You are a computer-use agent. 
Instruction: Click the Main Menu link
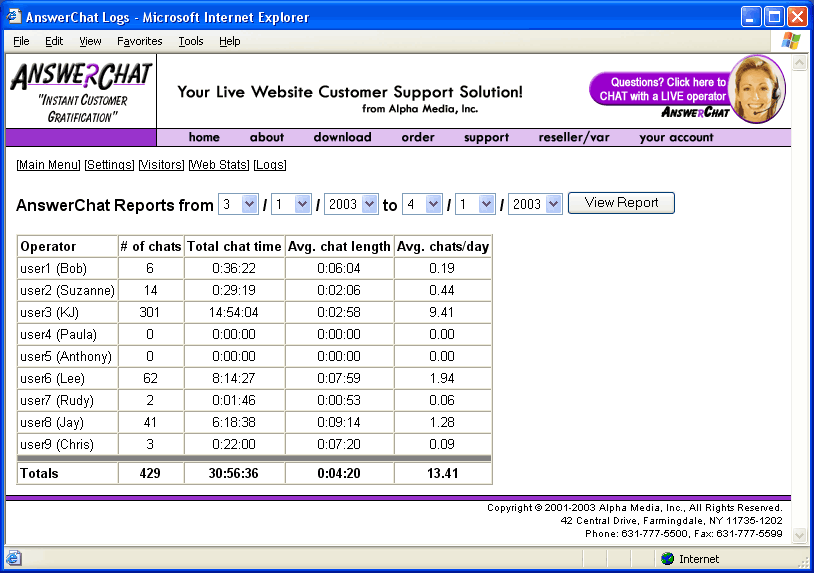pos(48,165)
